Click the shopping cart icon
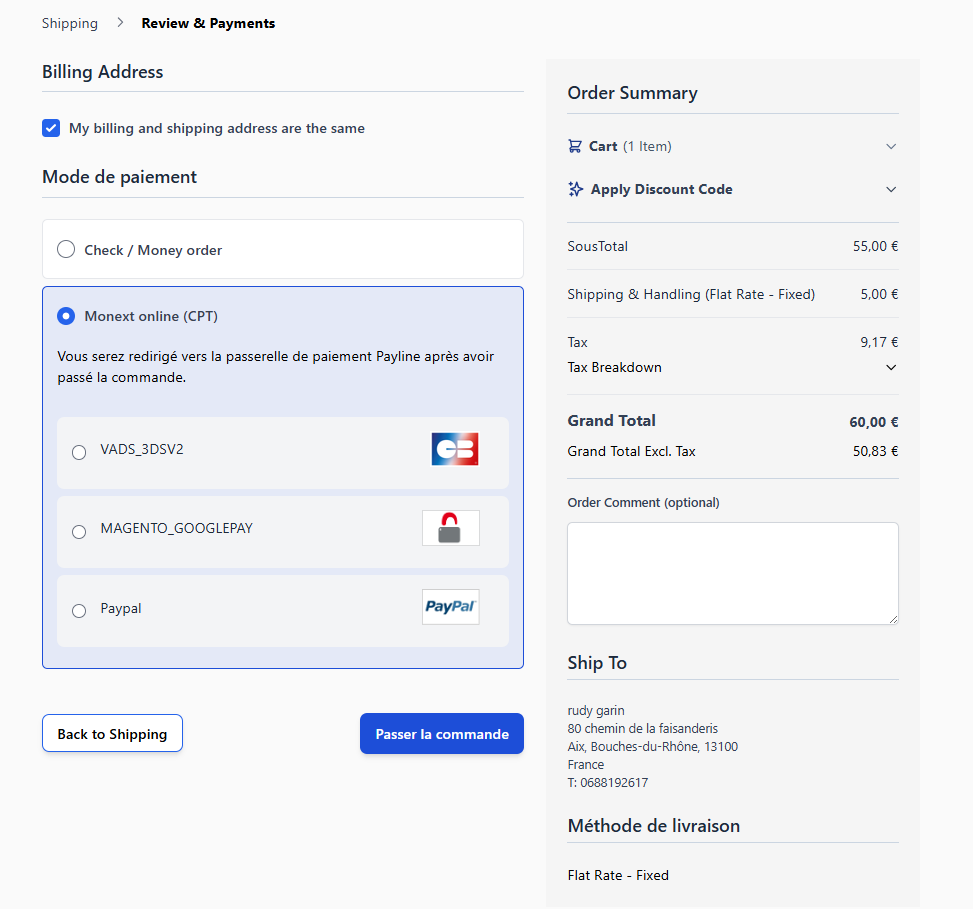This screenshot has height=909, width=973. coord(575,146)
